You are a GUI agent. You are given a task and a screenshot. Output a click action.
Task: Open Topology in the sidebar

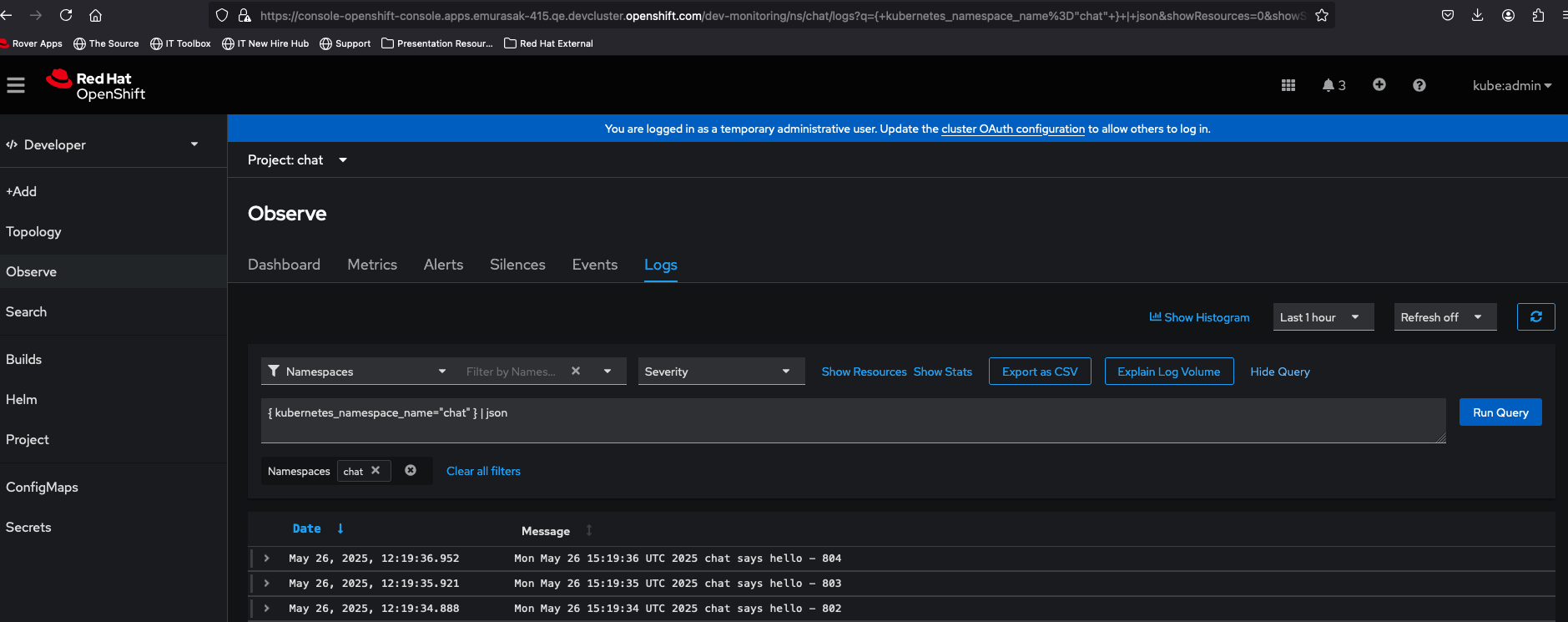[x=33, y=232]
